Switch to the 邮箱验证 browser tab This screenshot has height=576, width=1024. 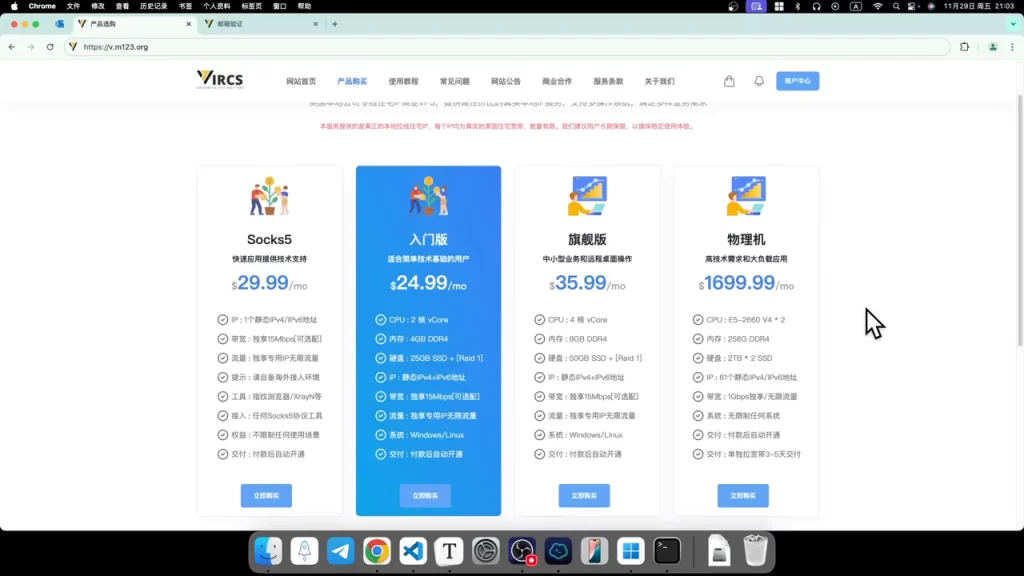point(261,24)
